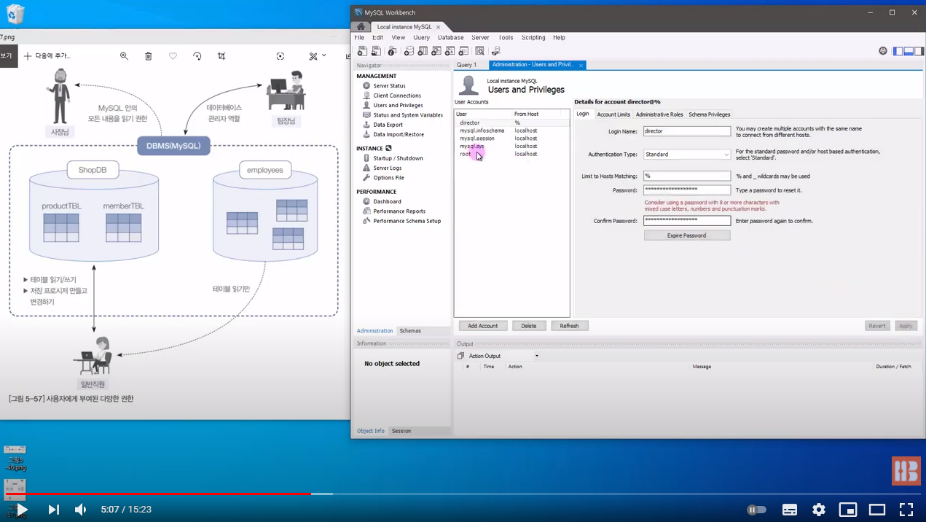The image size is (926, 522).
Task: Open the Authentication Type dropdown
Action: pos(687,155)
